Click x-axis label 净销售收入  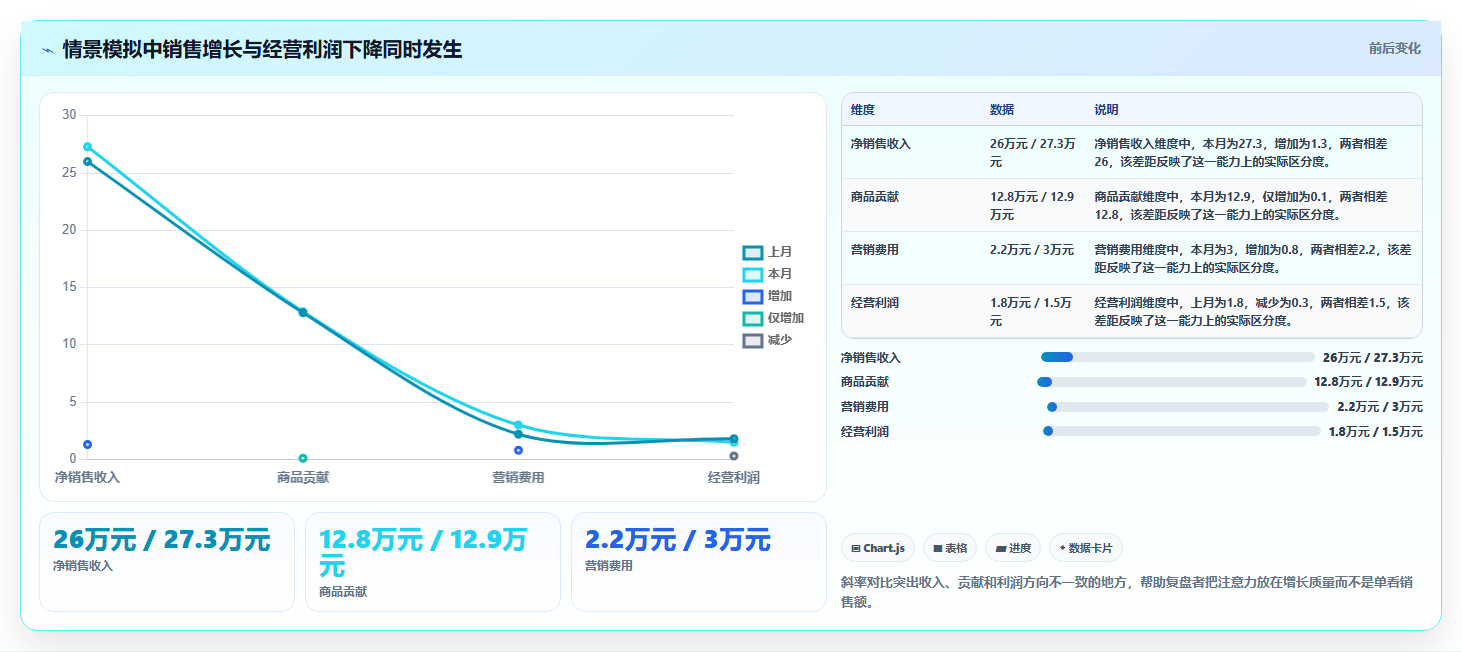click(87, 477)
